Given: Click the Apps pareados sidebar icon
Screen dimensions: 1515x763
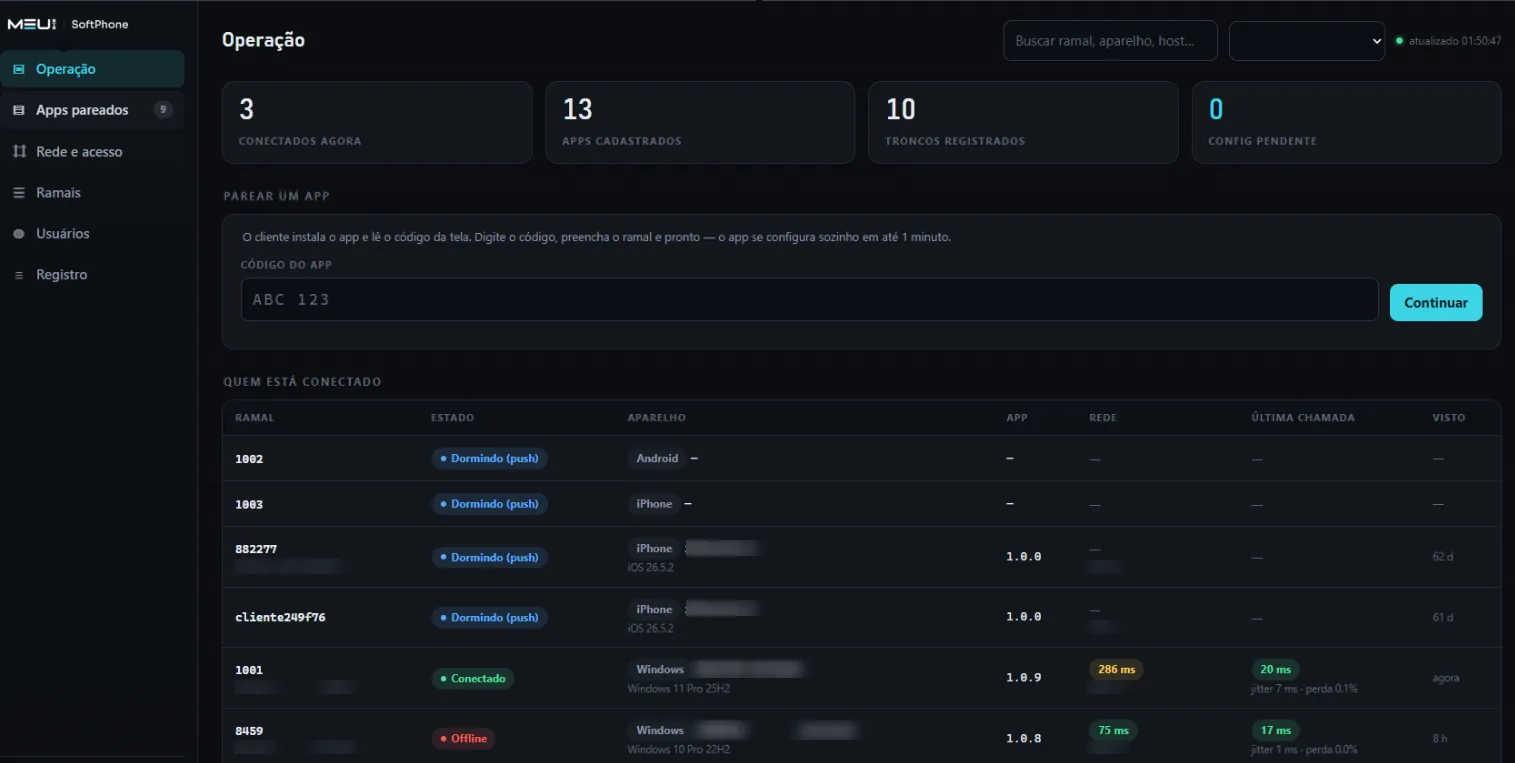Looking at the screenshot, I should coord(19,110).
